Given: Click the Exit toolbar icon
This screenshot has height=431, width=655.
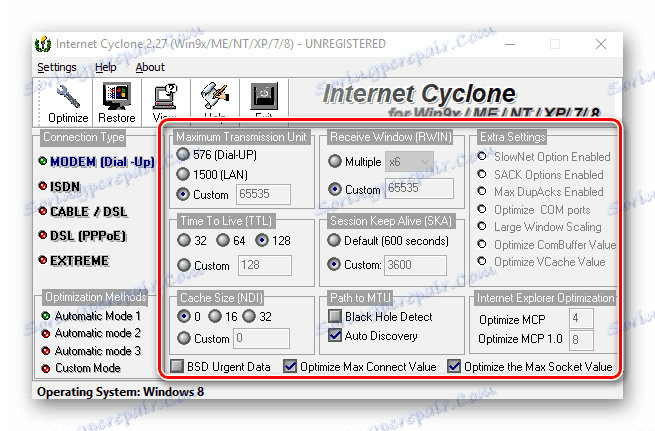Looking at the screenshot, I should (264, 96).
